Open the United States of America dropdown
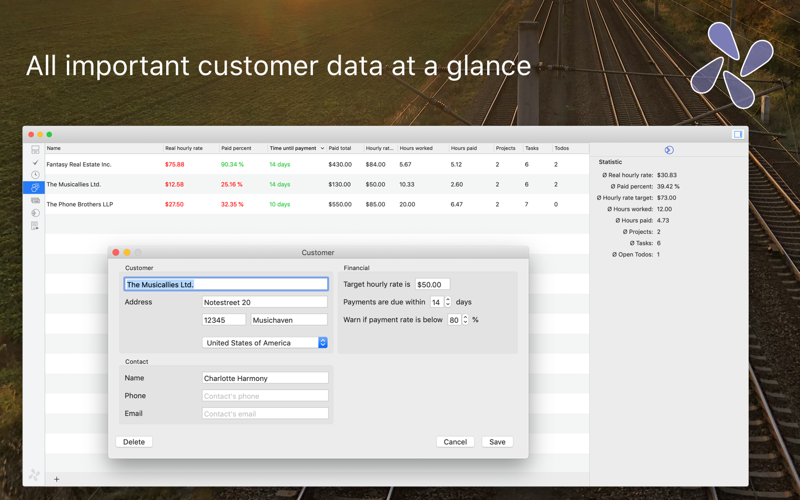800x500 pixels. coord(265,343)
